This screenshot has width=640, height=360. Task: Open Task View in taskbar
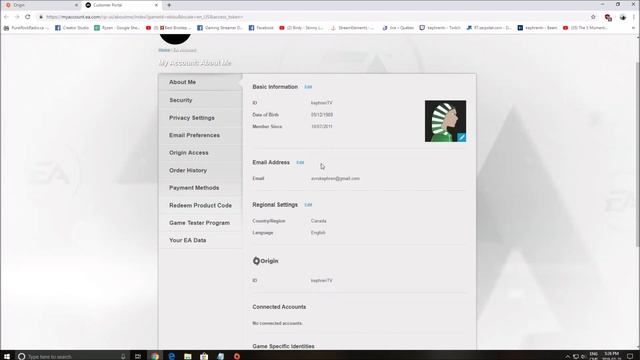[x=138, y=356]
